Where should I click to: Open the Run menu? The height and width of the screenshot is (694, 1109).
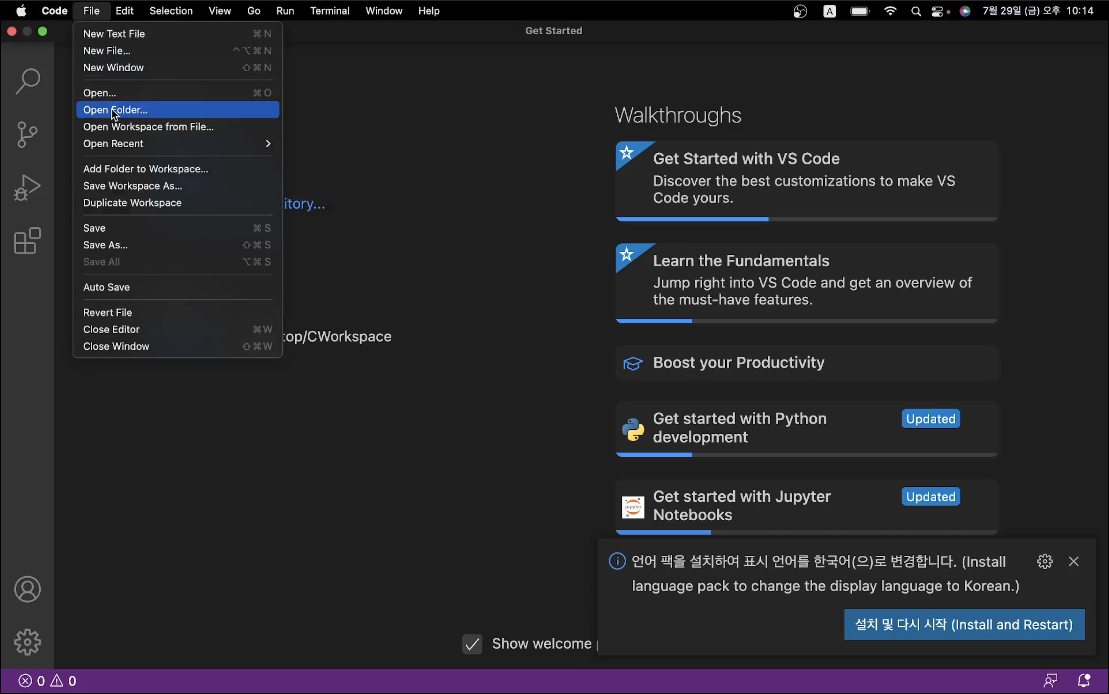285,11
